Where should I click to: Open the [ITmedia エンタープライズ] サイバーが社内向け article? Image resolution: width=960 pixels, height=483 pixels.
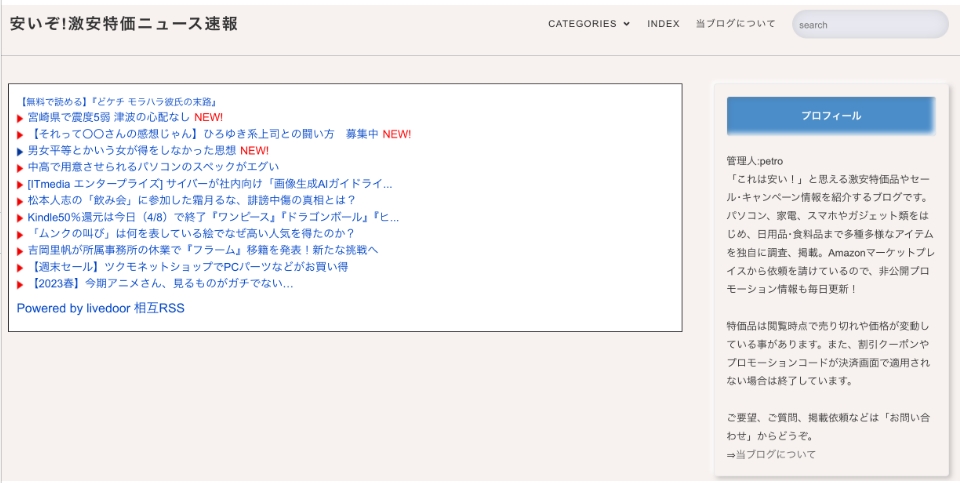click(210, 184)
